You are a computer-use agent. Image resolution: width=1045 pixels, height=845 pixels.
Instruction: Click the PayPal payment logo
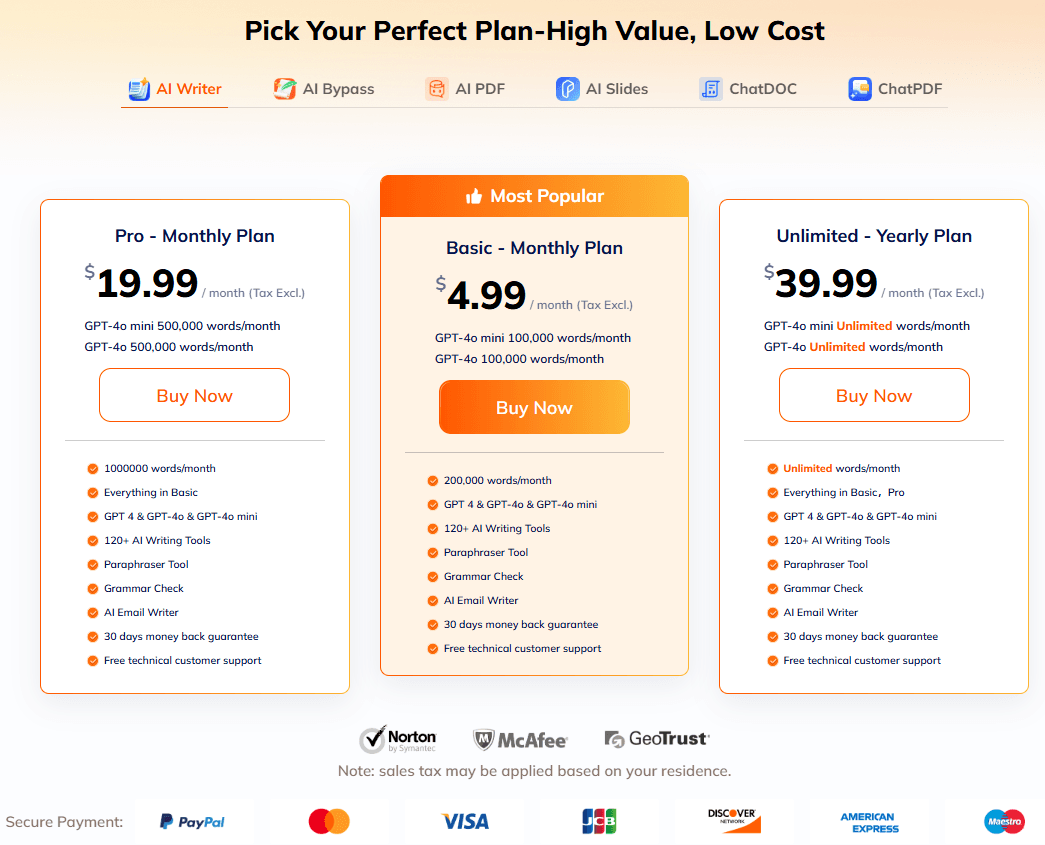pyautogui.click(x=192, y=822)
